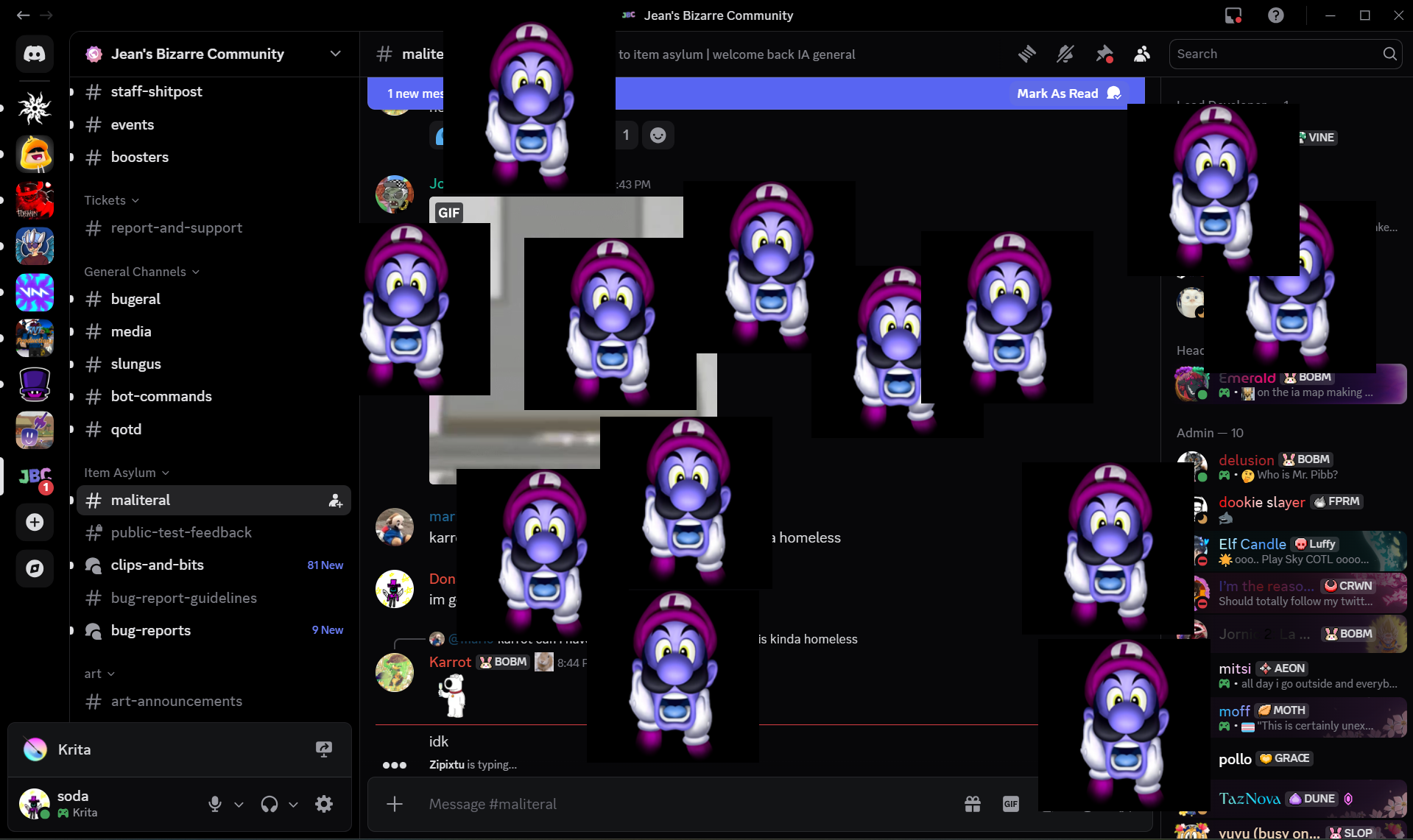The image size is (1413, 840).
Task: Click the Brian sticker in Karrot's message
Action: 452,696
